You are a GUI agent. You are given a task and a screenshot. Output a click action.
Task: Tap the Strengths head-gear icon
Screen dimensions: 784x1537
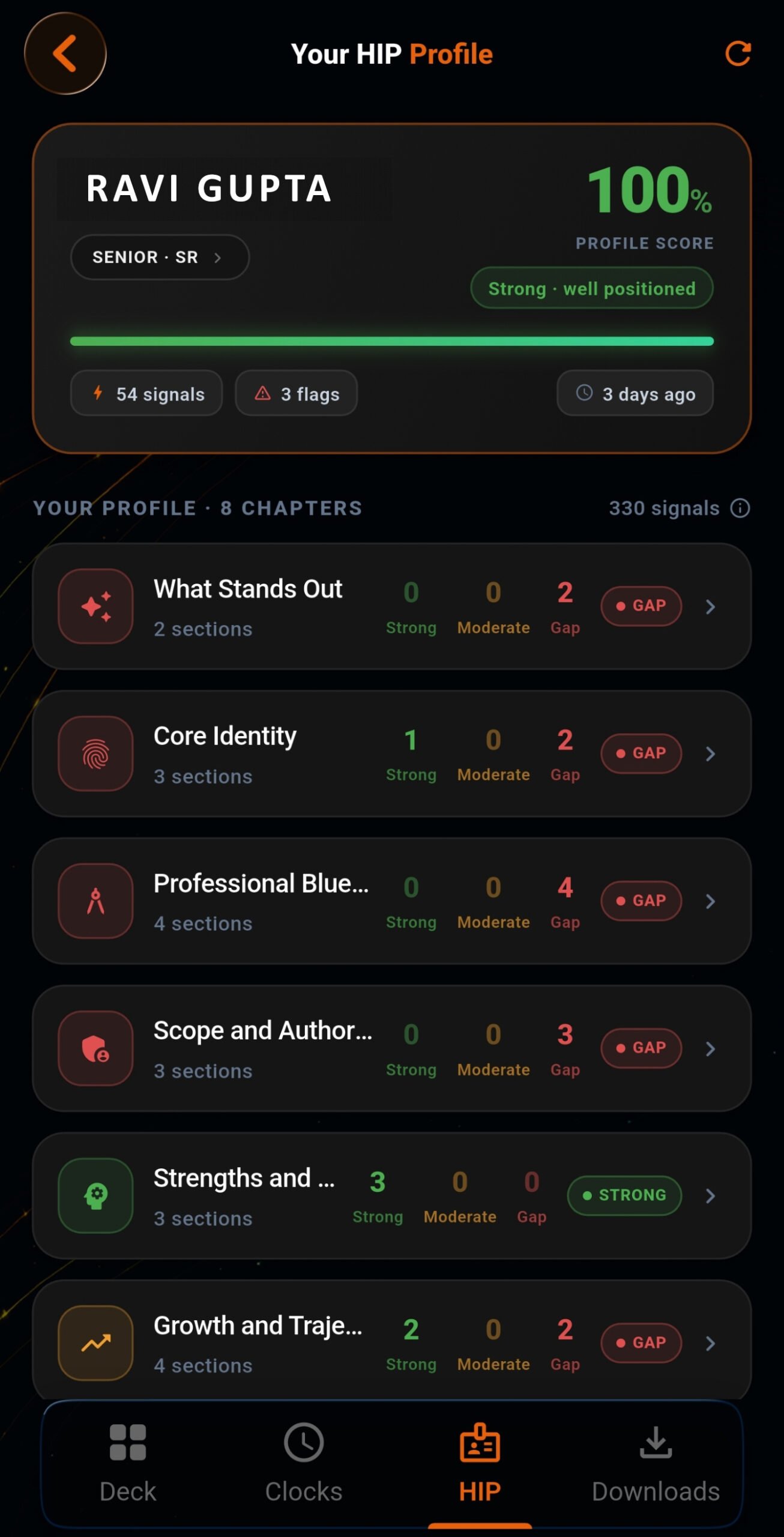95,1195
